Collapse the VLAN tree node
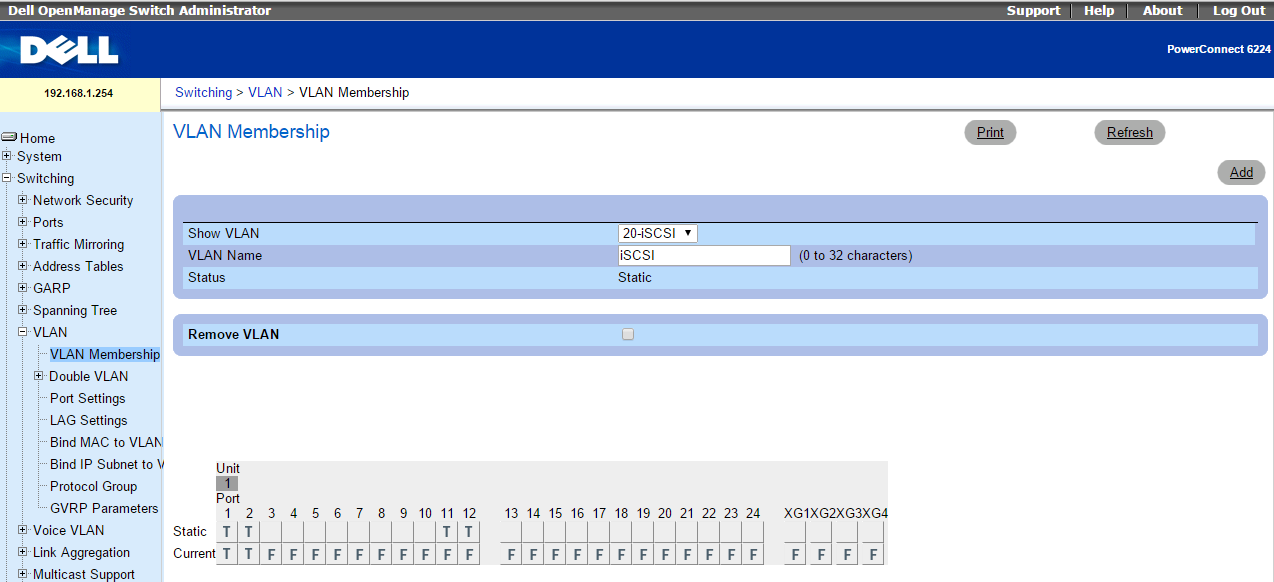This screenshot has width=1274, height=582. 23,332
